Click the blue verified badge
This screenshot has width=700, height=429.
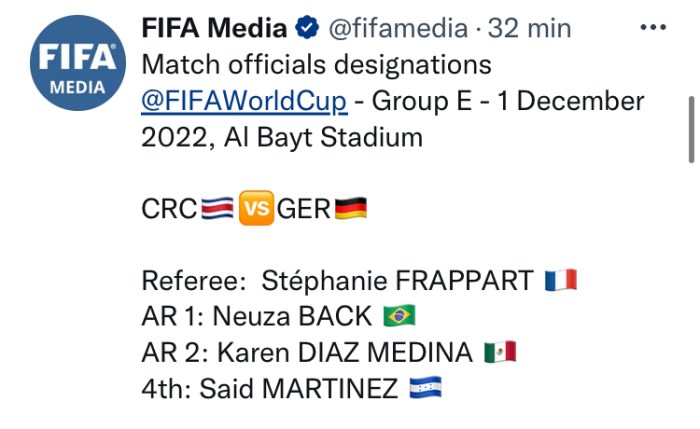[x=309, y=28]
